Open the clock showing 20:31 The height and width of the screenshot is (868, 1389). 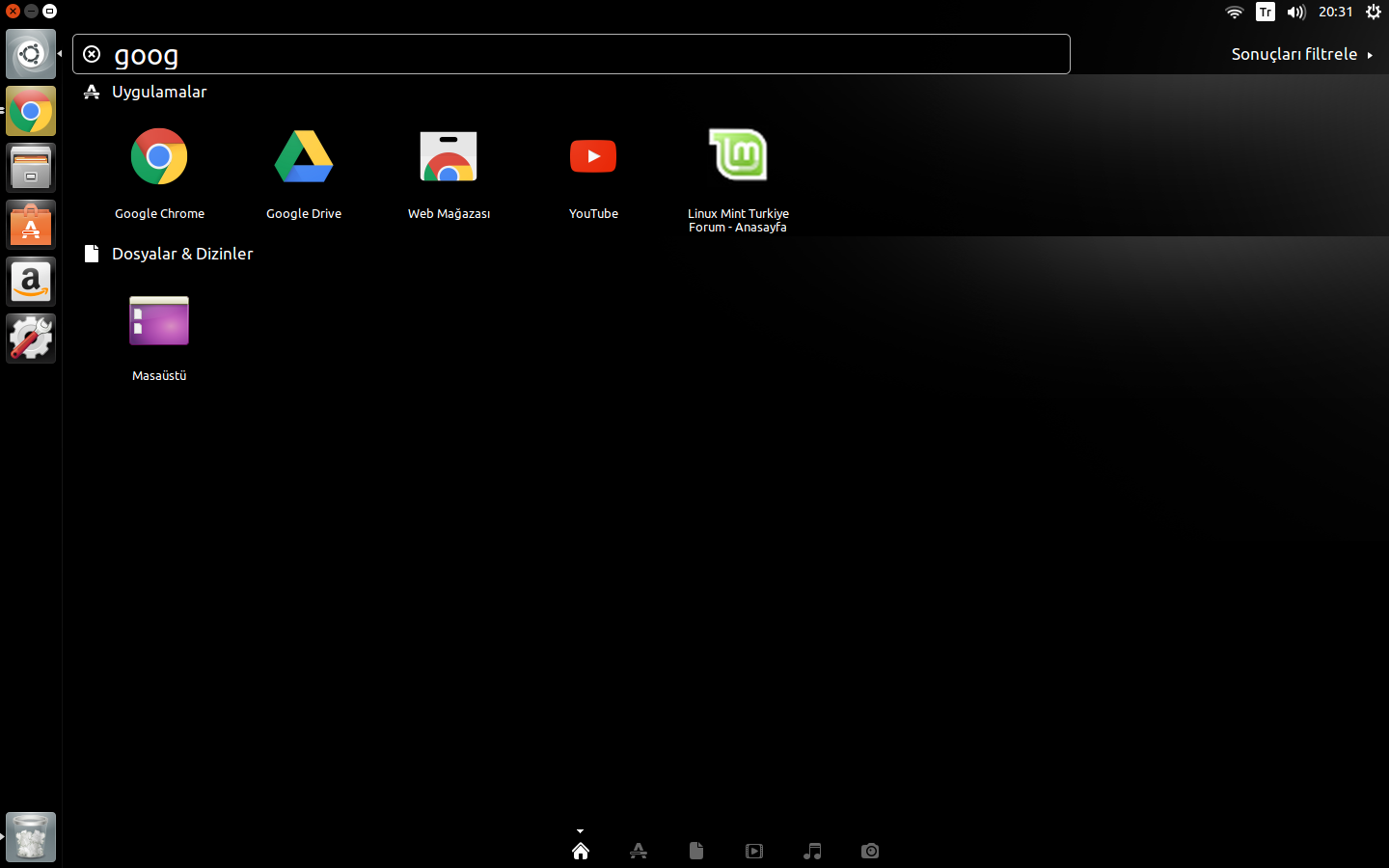[1336, 12]
